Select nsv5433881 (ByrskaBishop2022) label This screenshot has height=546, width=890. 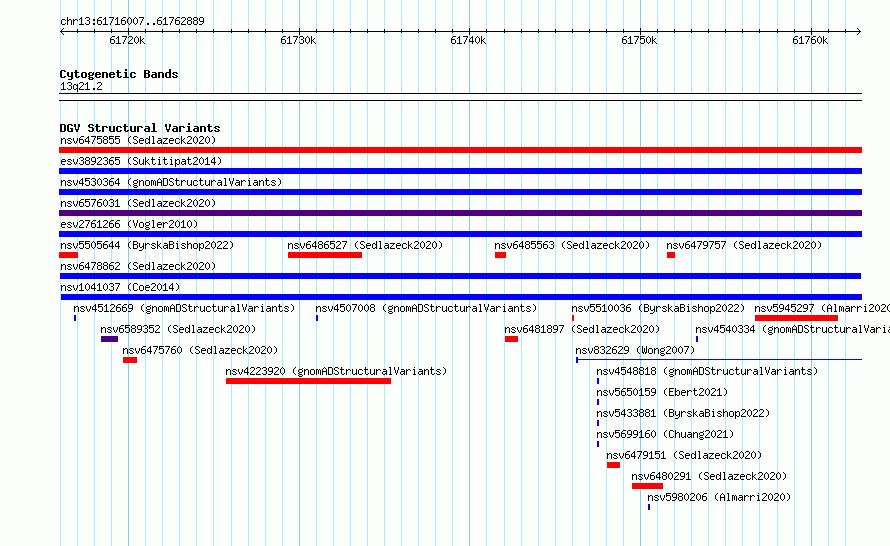(x=683, y=413)
